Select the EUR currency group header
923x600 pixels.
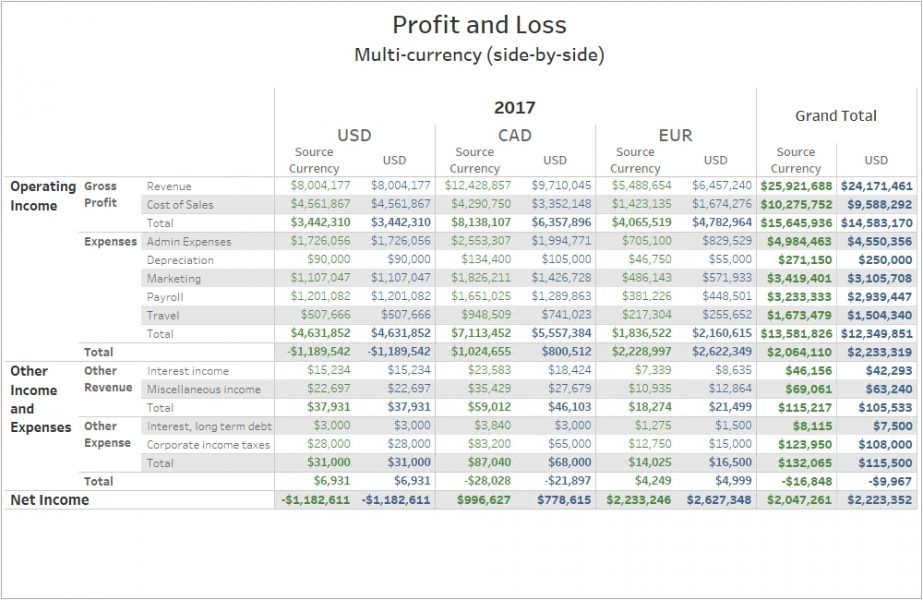point(675,135)
